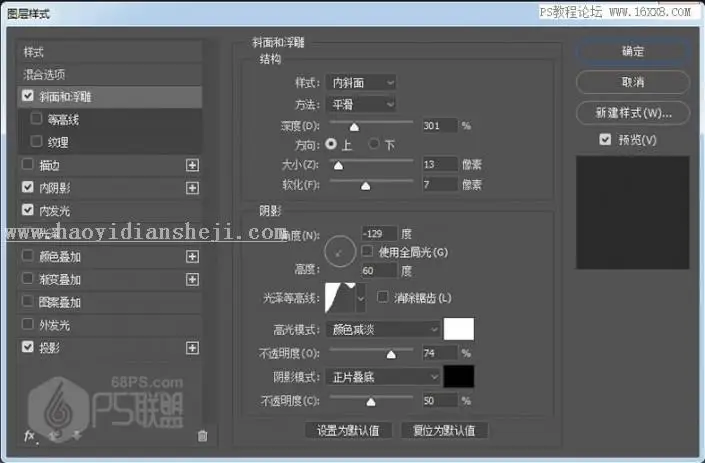Add another 颜色叠加 effect with plus icon
The width and height of the screenshot is (705, 463).
[x=192, y=256]
